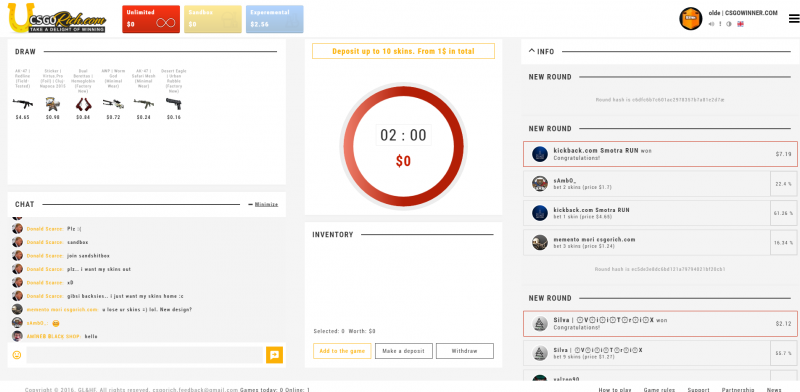Change language via UK flag
Screen dimensions: 800x392
click(x=740, y=24)
